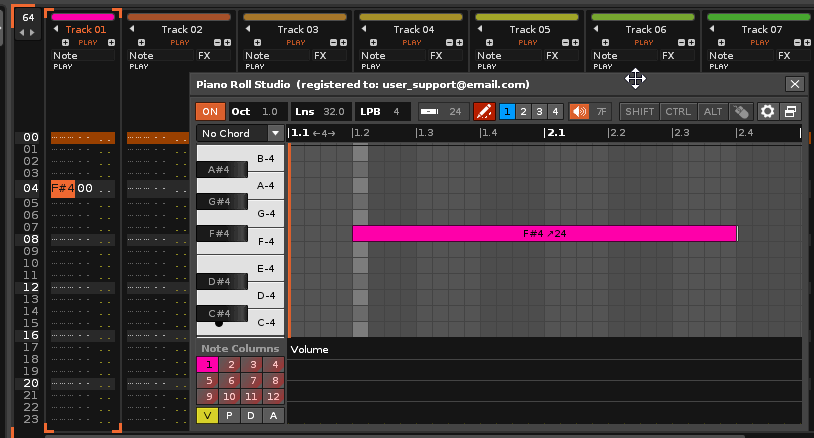The image size is (814, 438).
Task: Click the right plus icon on Track 04
Action: (x=459, y=43)
